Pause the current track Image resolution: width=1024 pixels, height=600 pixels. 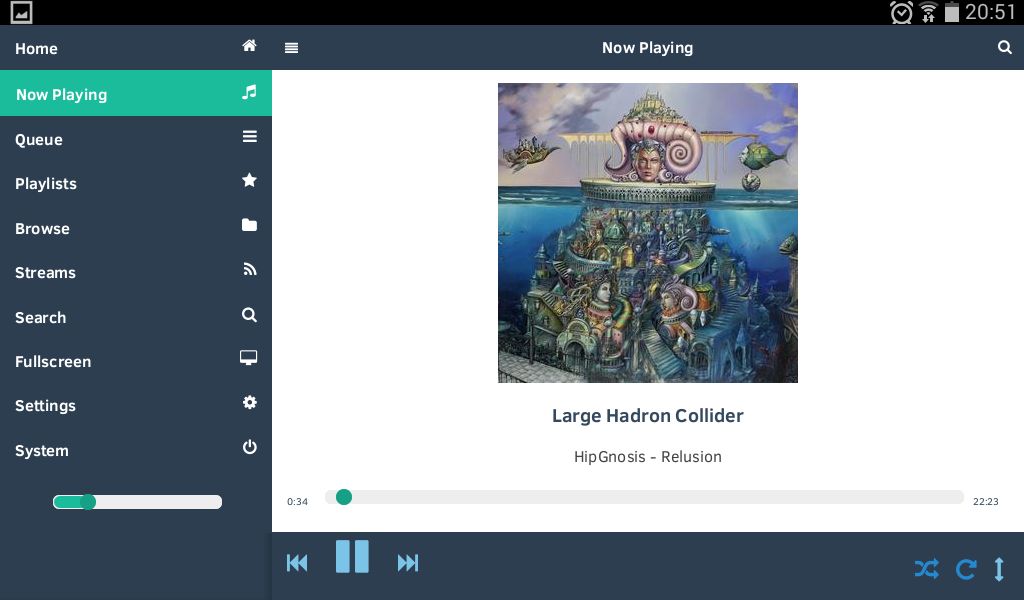(x=352, y=556)
